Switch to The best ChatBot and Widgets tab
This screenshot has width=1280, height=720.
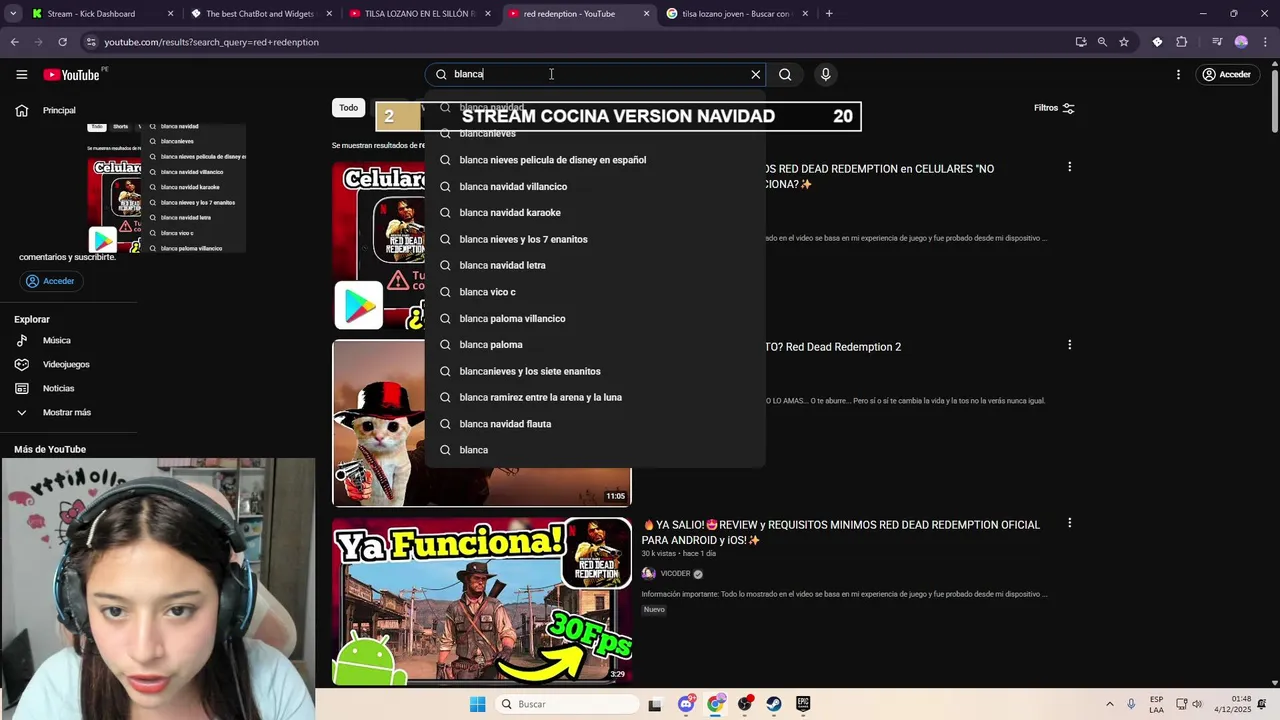[260, 14]
